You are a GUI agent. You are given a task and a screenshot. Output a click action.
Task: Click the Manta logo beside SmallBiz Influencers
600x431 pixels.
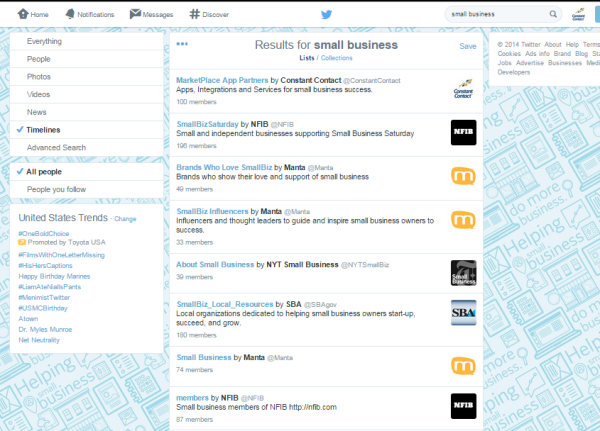point(463,220)
